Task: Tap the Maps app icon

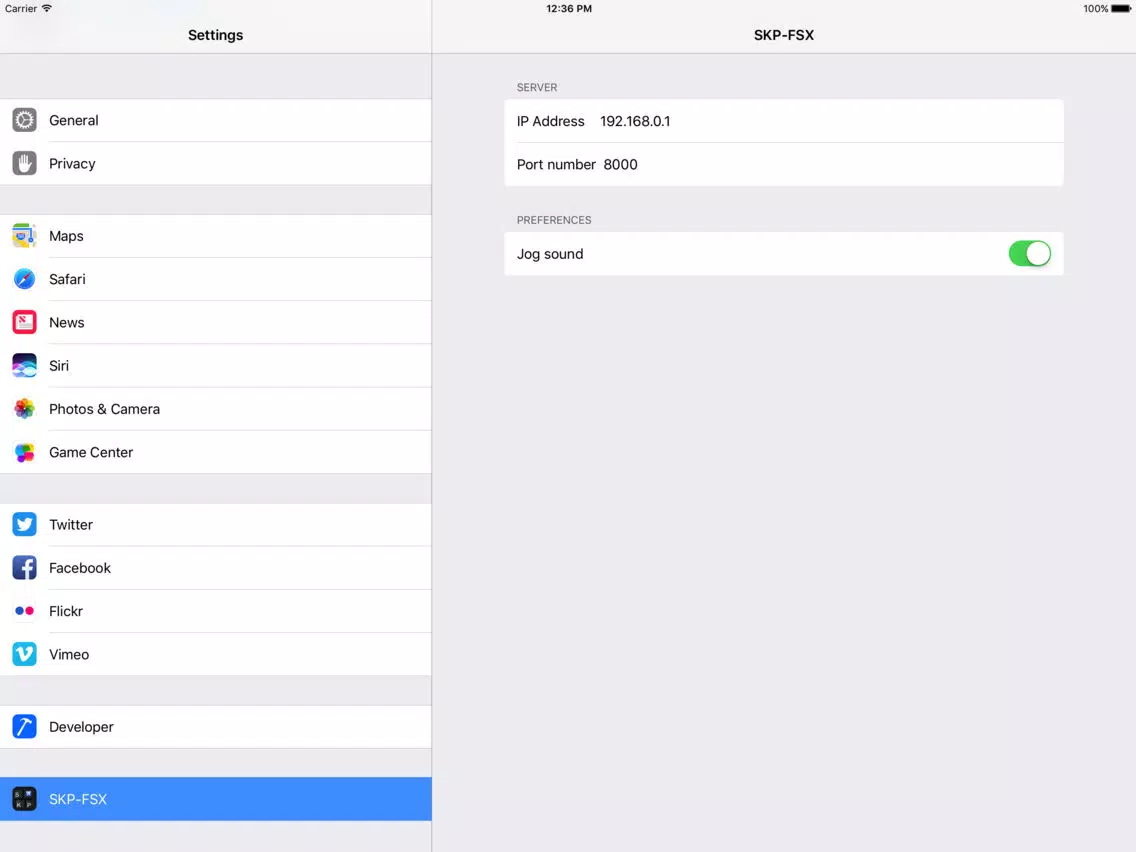Action: tap(25, 236)
